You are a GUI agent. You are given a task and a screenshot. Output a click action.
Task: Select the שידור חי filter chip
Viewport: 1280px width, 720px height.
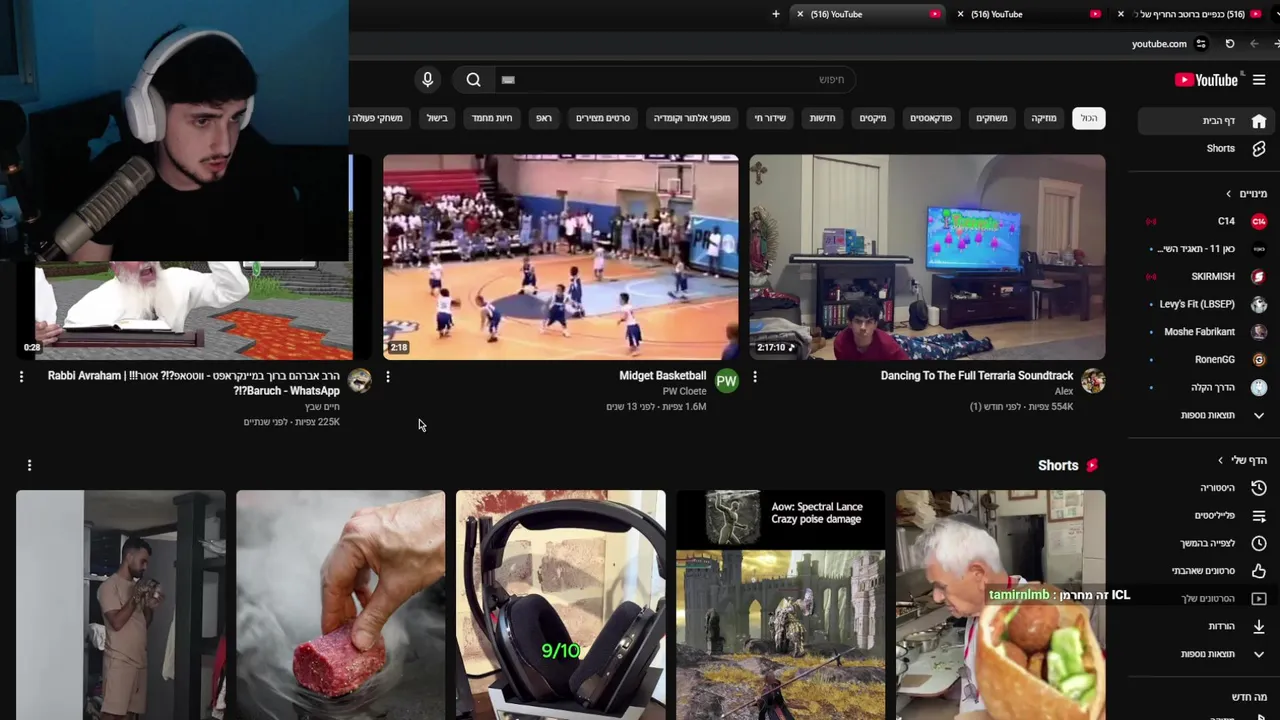point(770,118)
